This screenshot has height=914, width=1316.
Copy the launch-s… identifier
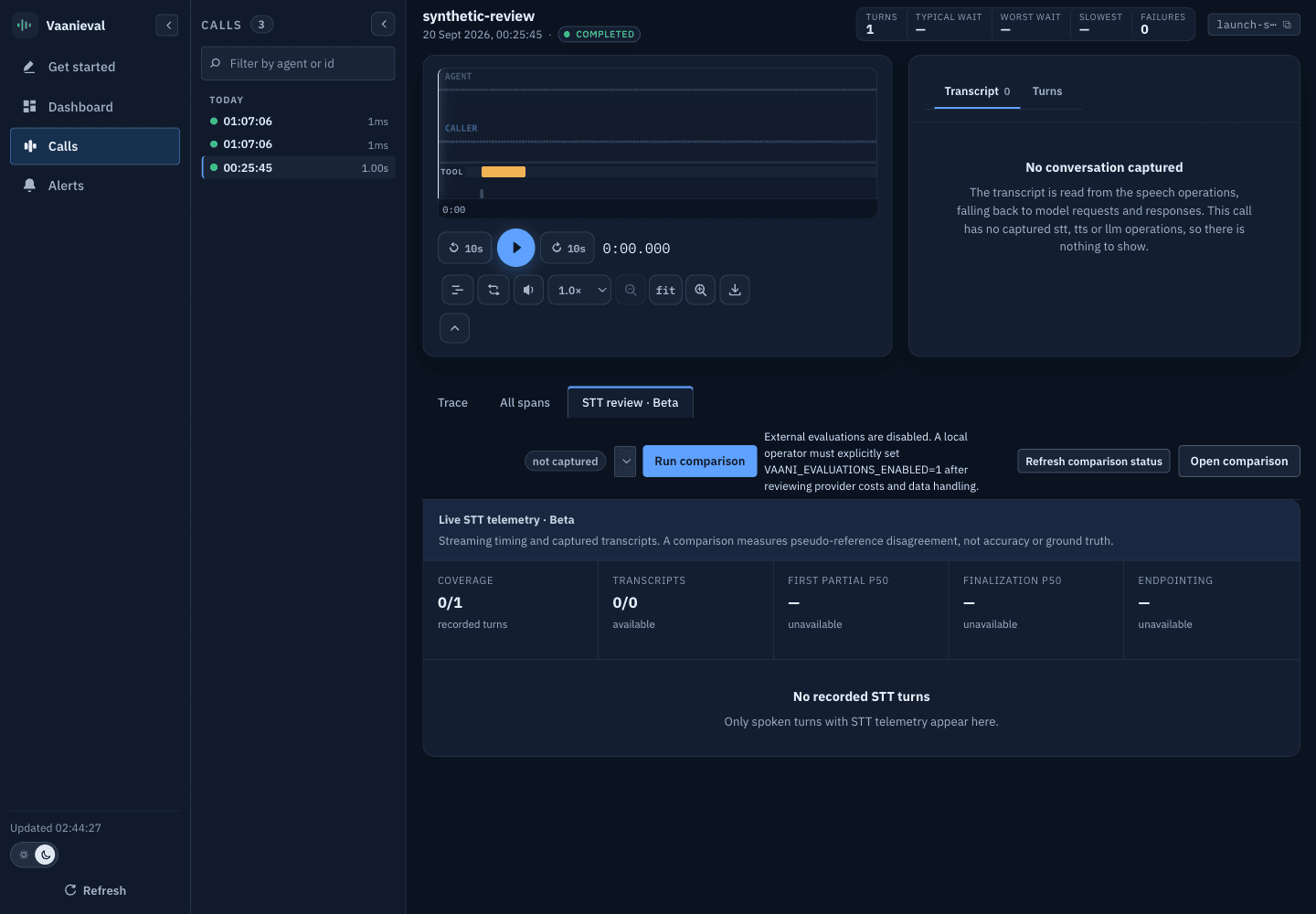pyautogui.click(x=1254, y=25)
